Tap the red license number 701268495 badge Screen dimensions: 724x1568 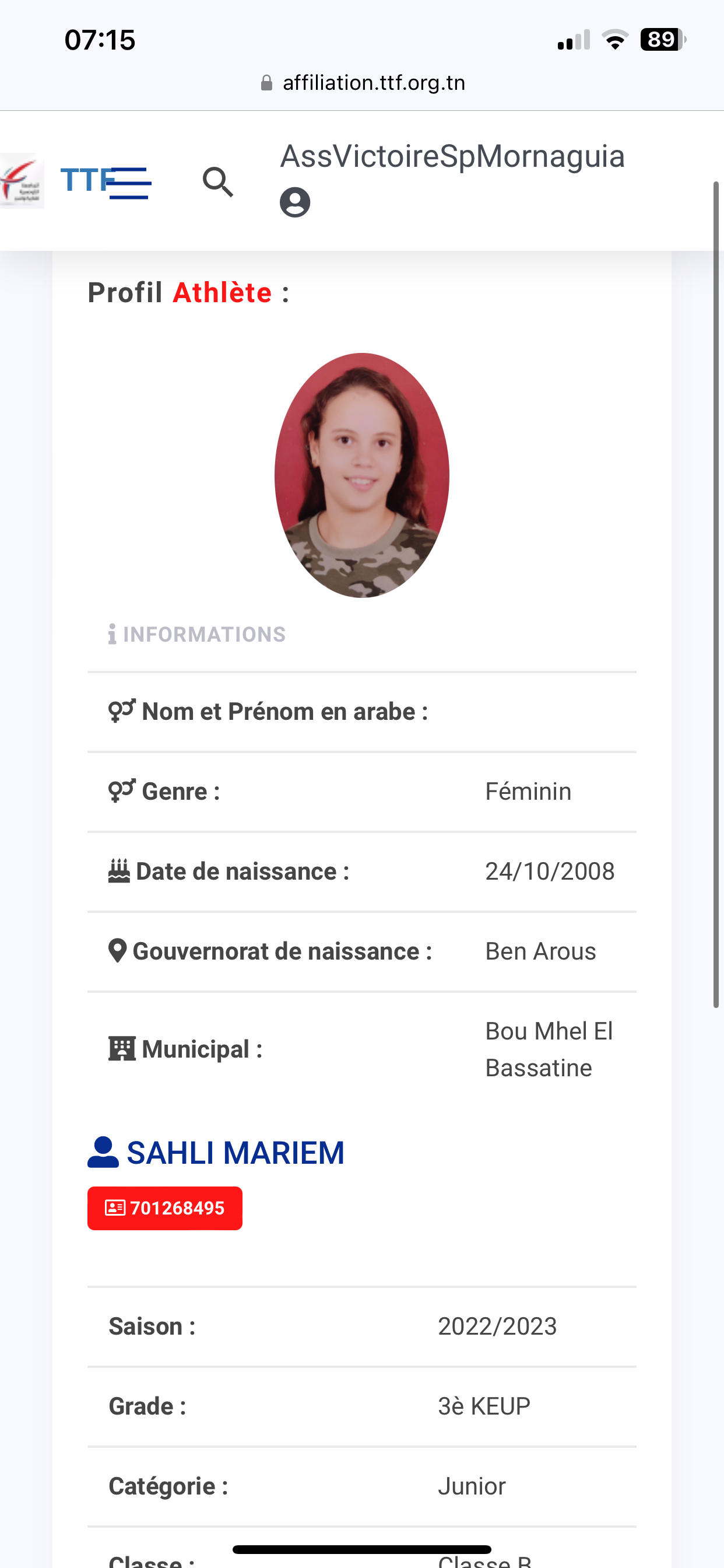pos(165,1208)
